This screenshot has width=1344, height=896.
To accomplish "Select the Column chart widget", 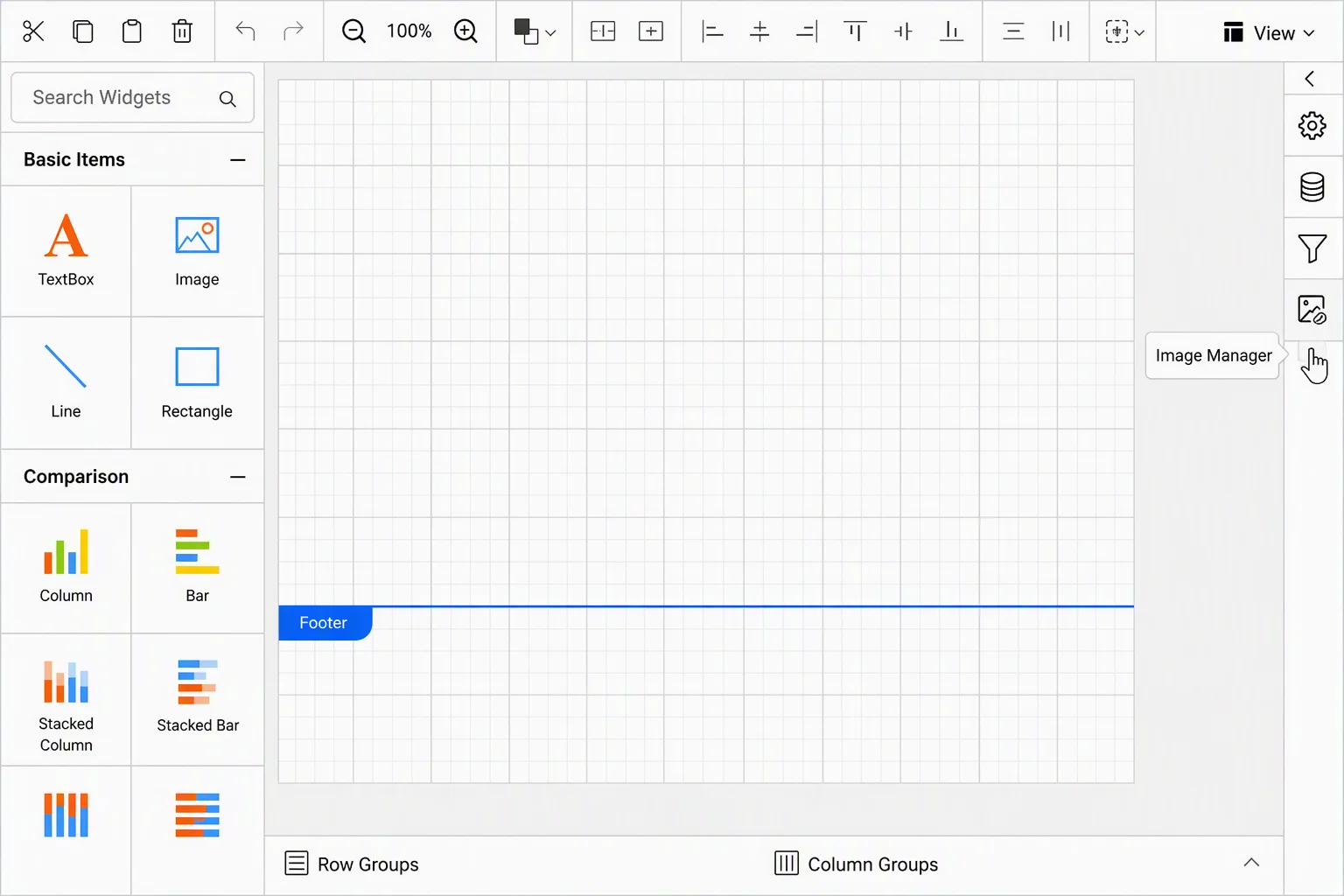I will (66, 568).
